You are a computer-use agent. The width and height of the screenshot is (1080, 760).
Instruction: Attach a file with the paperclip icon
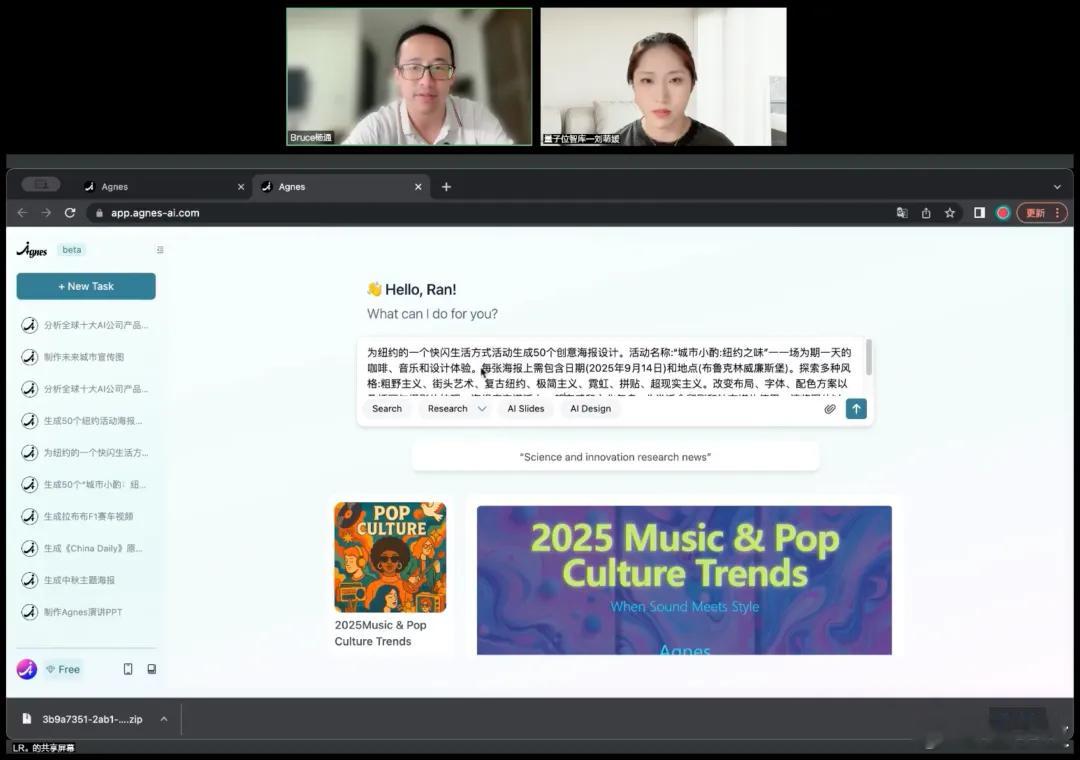pos(830,408)
